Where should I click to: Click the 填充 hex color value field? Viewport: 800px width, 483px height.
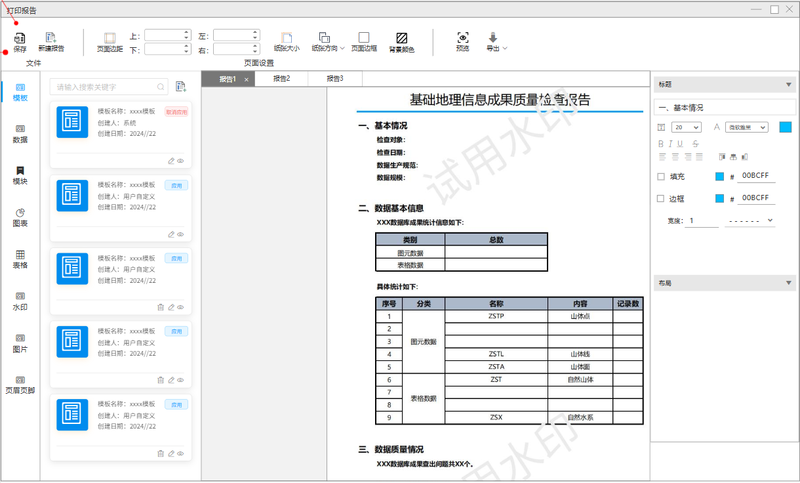click(x=756, y=176)
